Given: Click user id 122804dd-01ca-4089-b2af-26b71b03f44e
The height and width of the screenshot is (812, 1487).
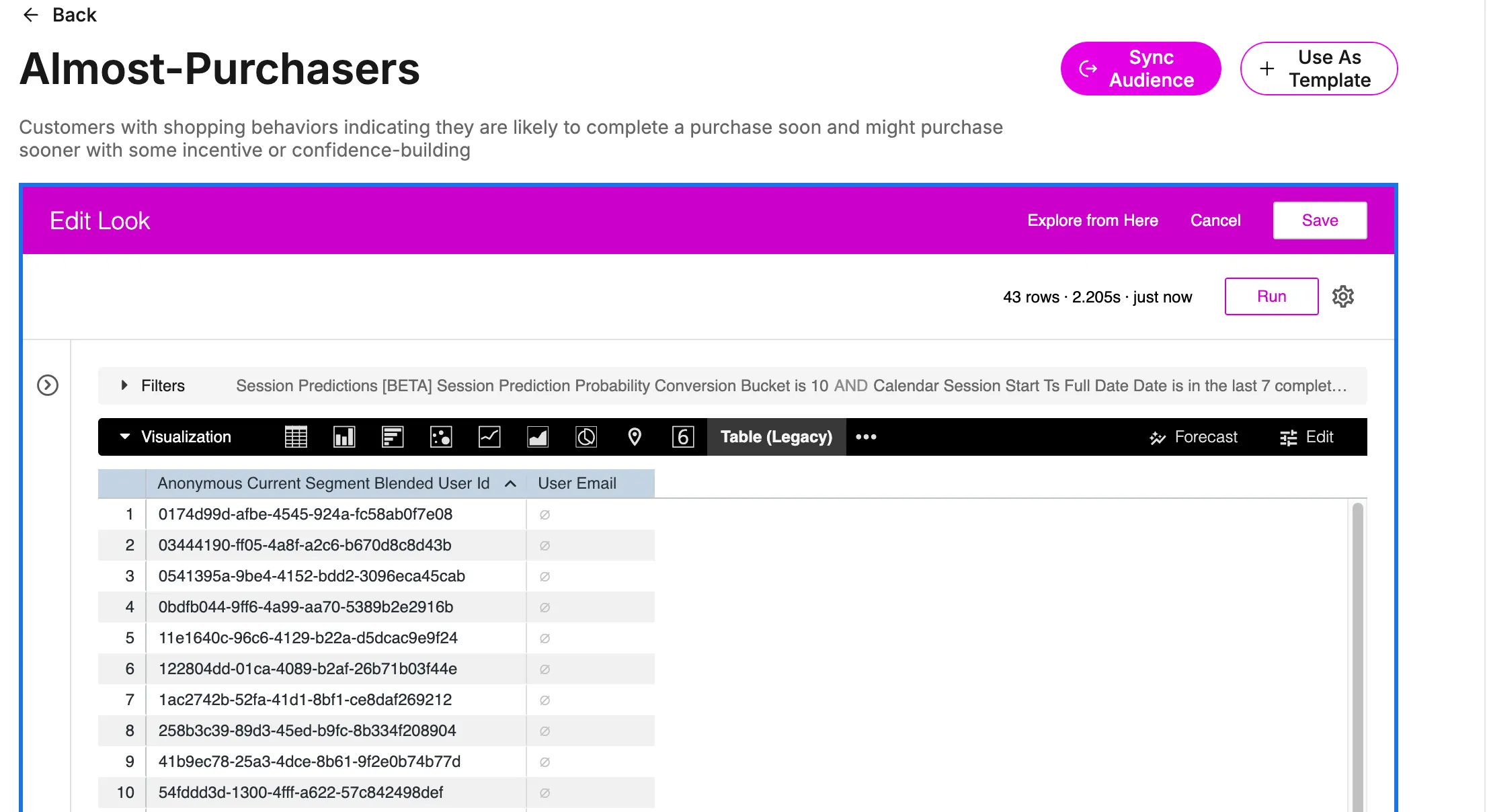Looking at the screenshot, I should (x=308, y=669).
